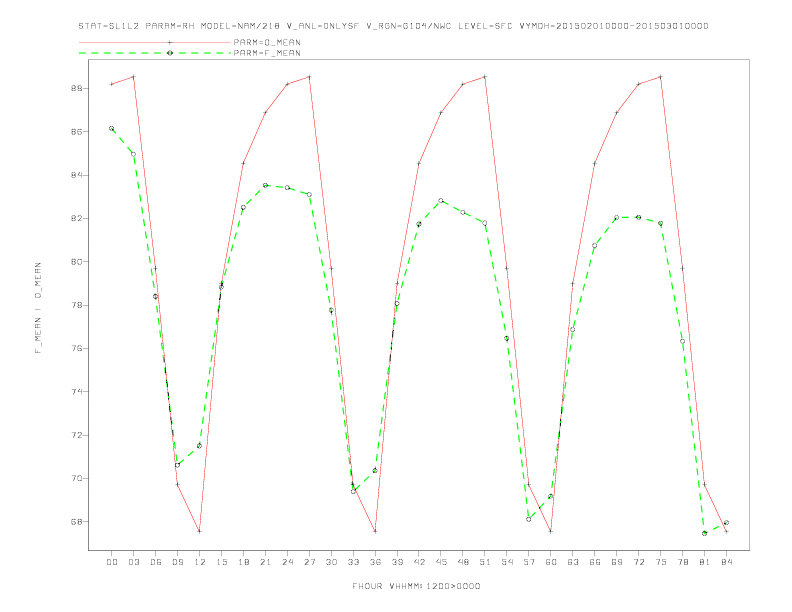Click the x-axis tick label 51

485,562
